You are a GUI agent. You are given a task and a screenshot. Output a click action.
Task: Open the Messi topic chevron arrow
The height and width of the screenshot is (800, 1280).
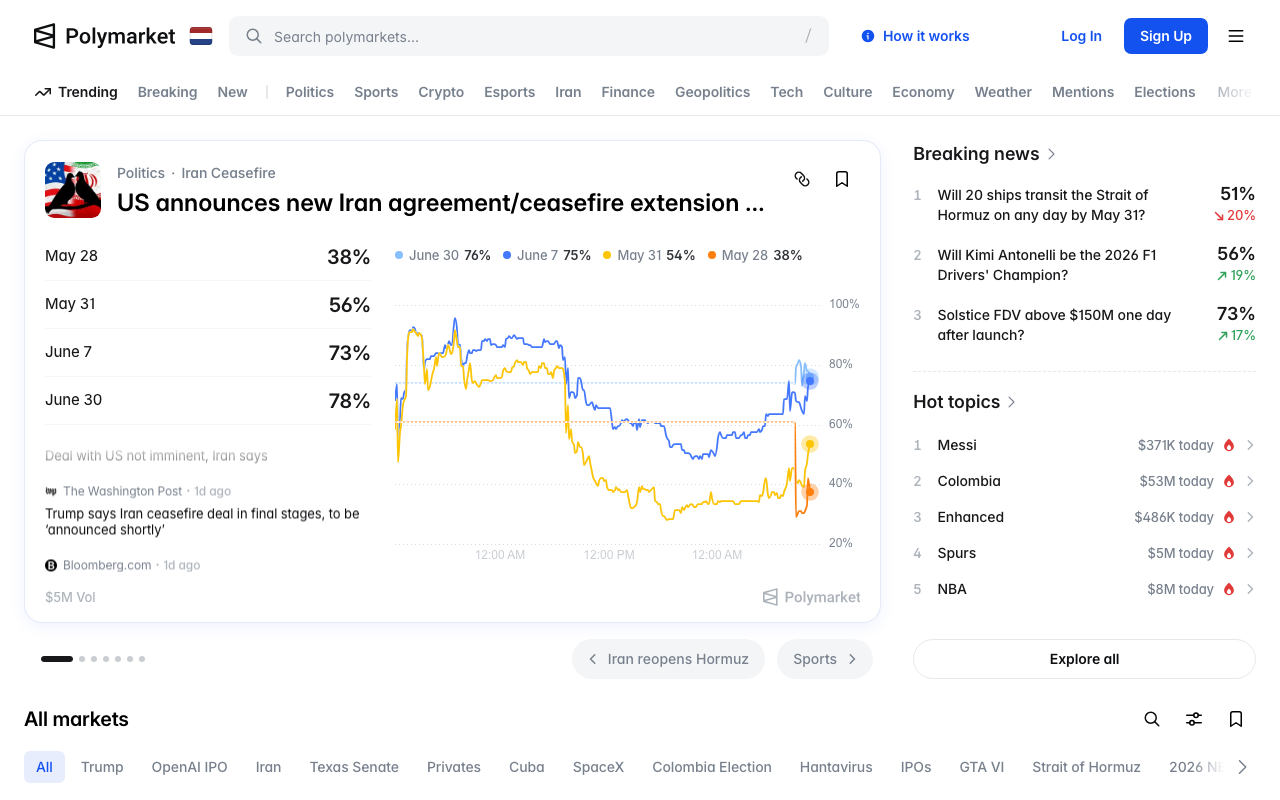[1250, 445]
